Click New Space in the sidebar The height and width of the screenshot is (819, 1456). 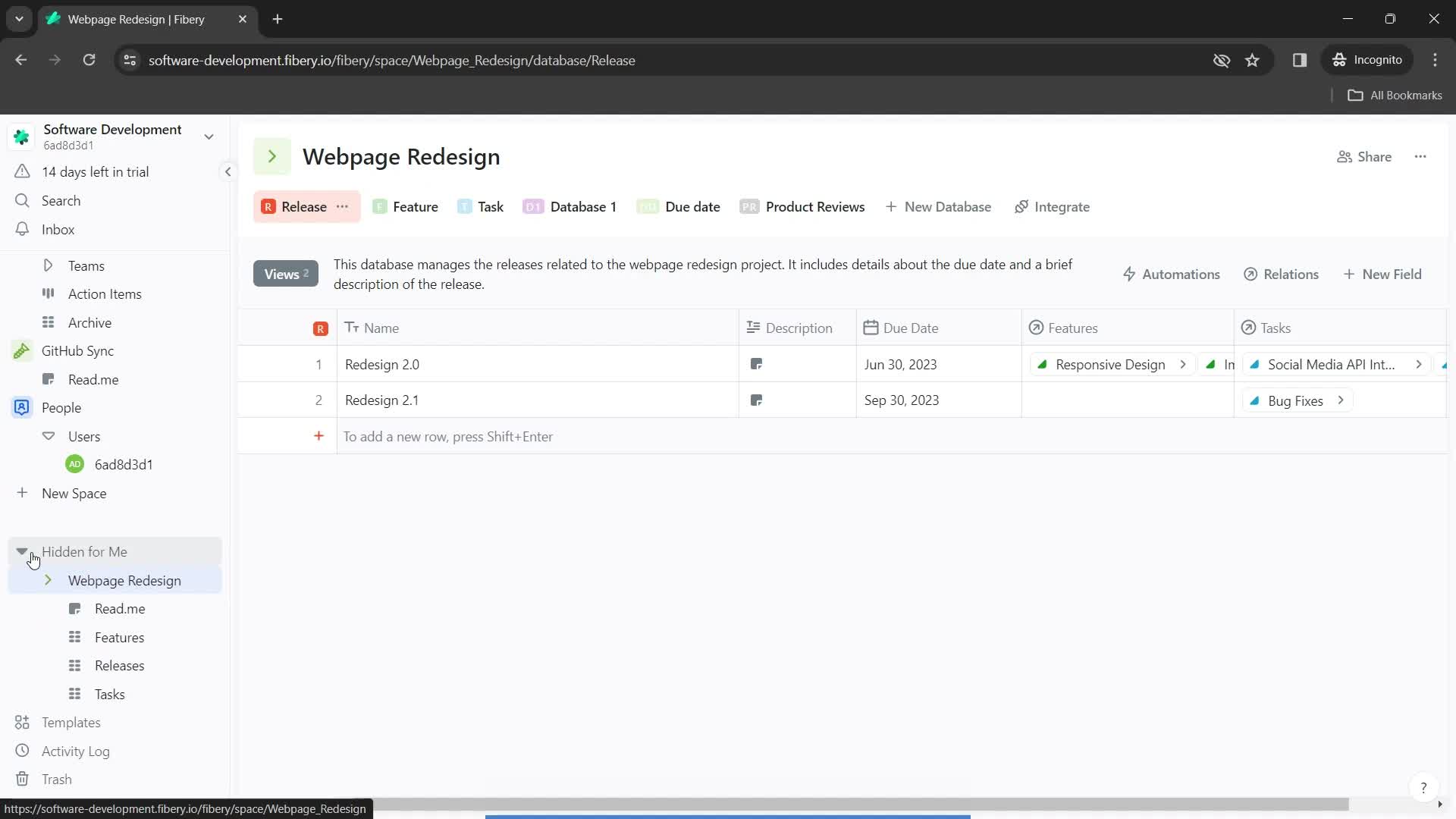coord(74,494)
